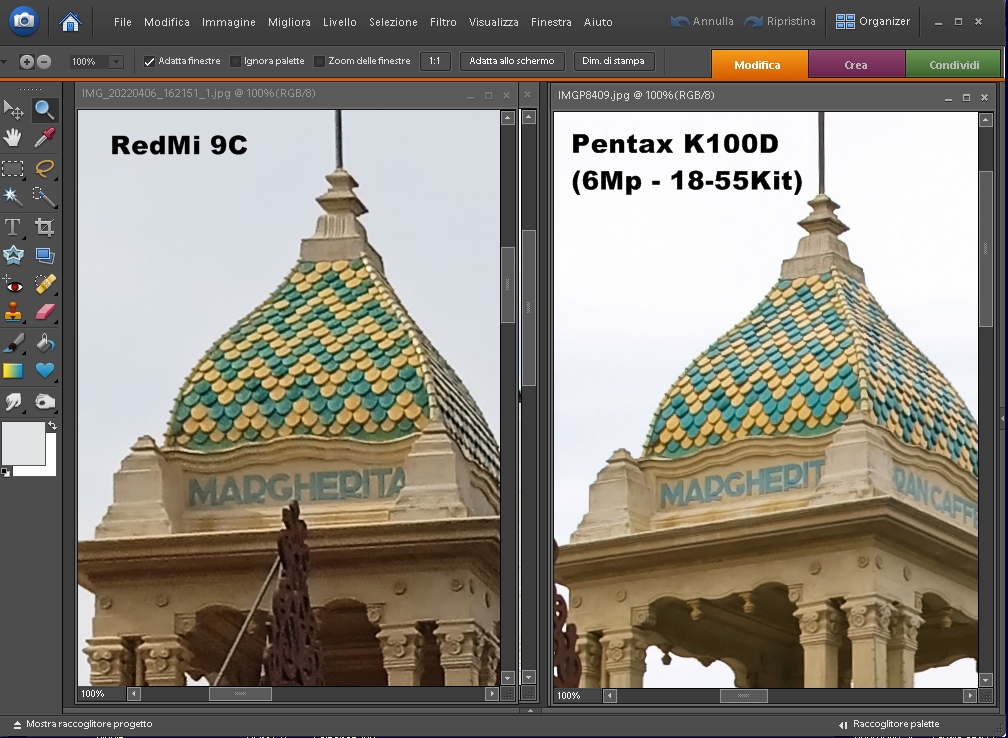Select the Magic Wand tool
This screenshot has height=738, width=1008.
13,196
